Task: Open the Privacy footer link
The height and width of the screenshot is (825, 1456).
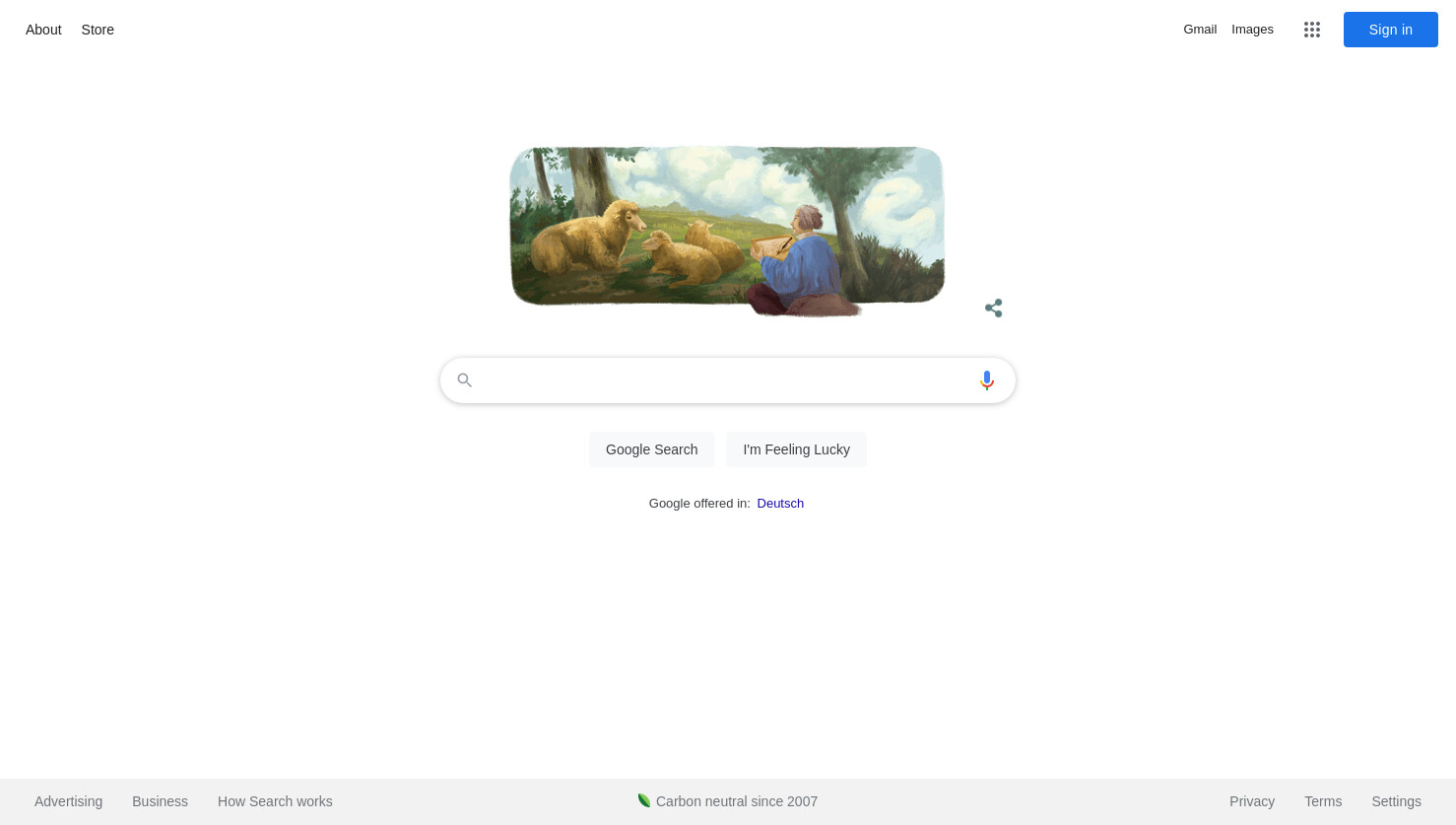Action: pyautogui.click(x=1252, y=801)
